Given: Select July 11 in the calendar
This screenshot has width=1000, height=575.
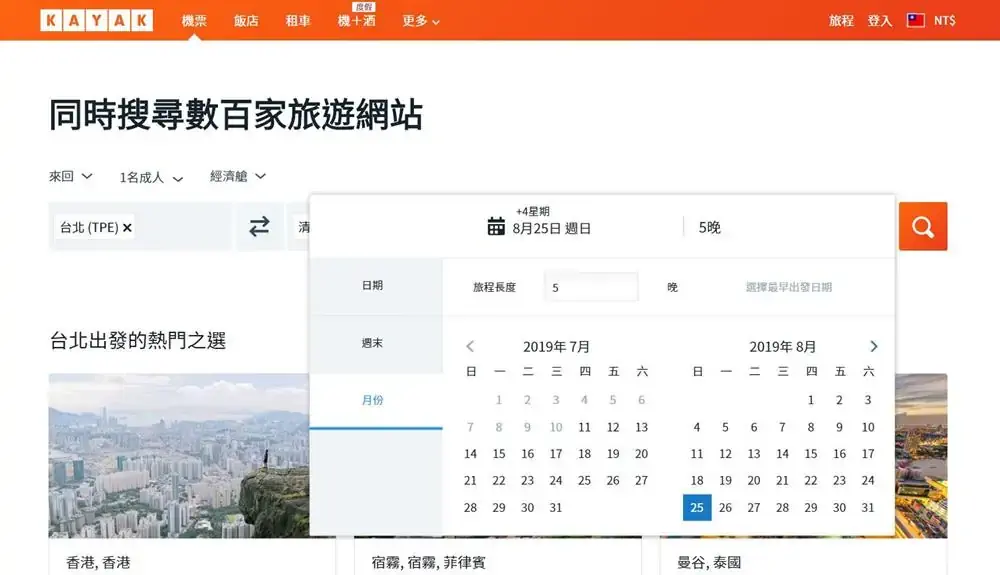Looking at the screenshot, I should point(584,427).
